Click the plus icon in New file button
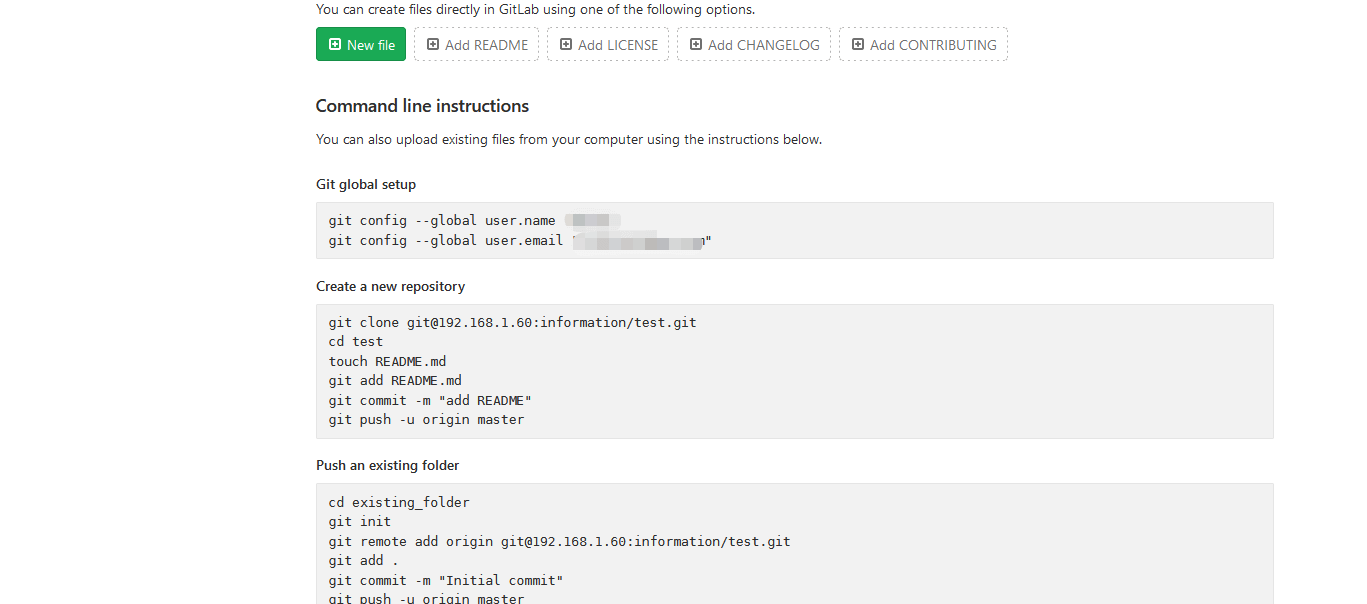 335,45
